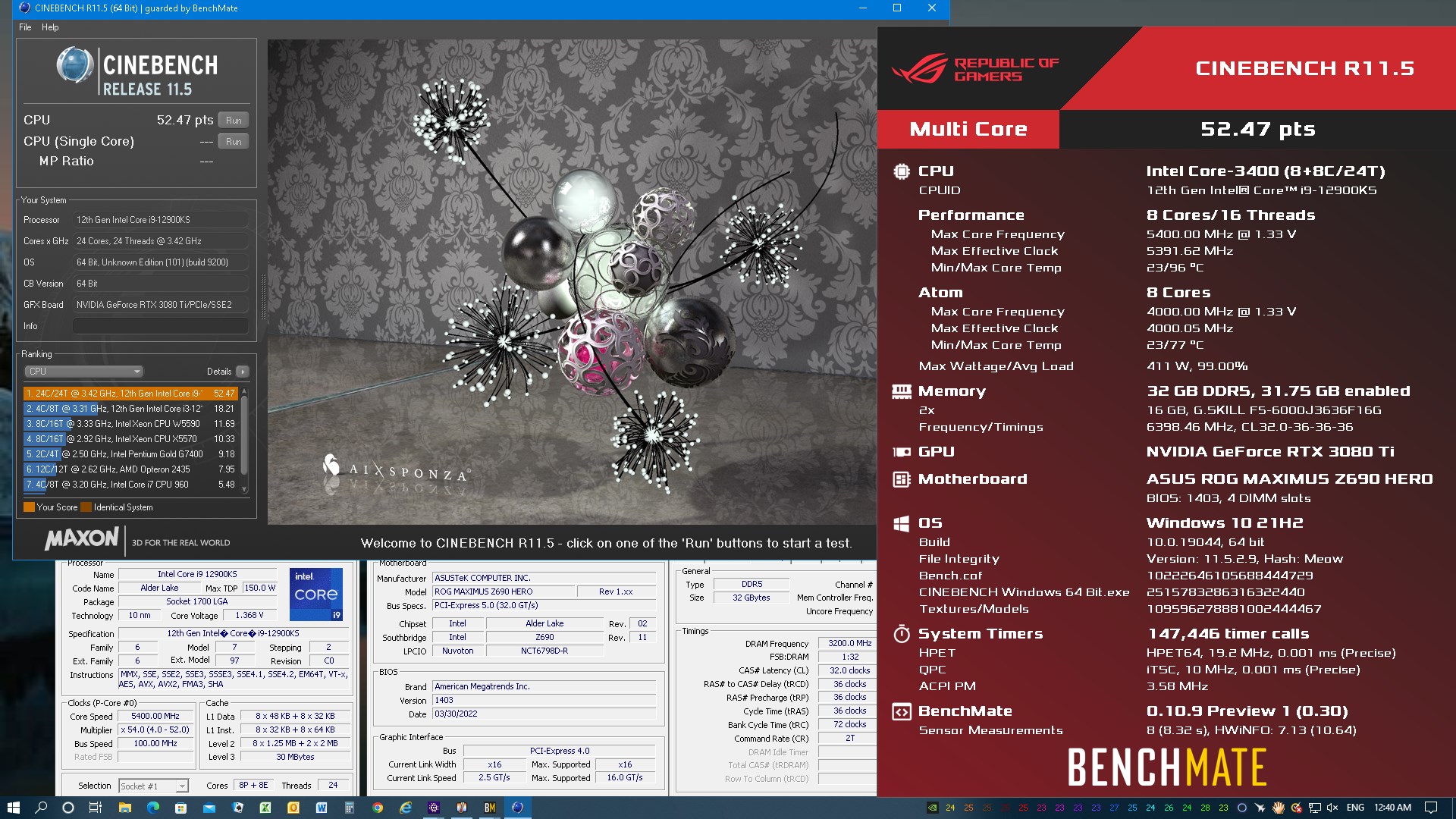Select ranking row Pentium Gold G7400
This screenshot has width=1456, height=819.
(x=130, y=454)
